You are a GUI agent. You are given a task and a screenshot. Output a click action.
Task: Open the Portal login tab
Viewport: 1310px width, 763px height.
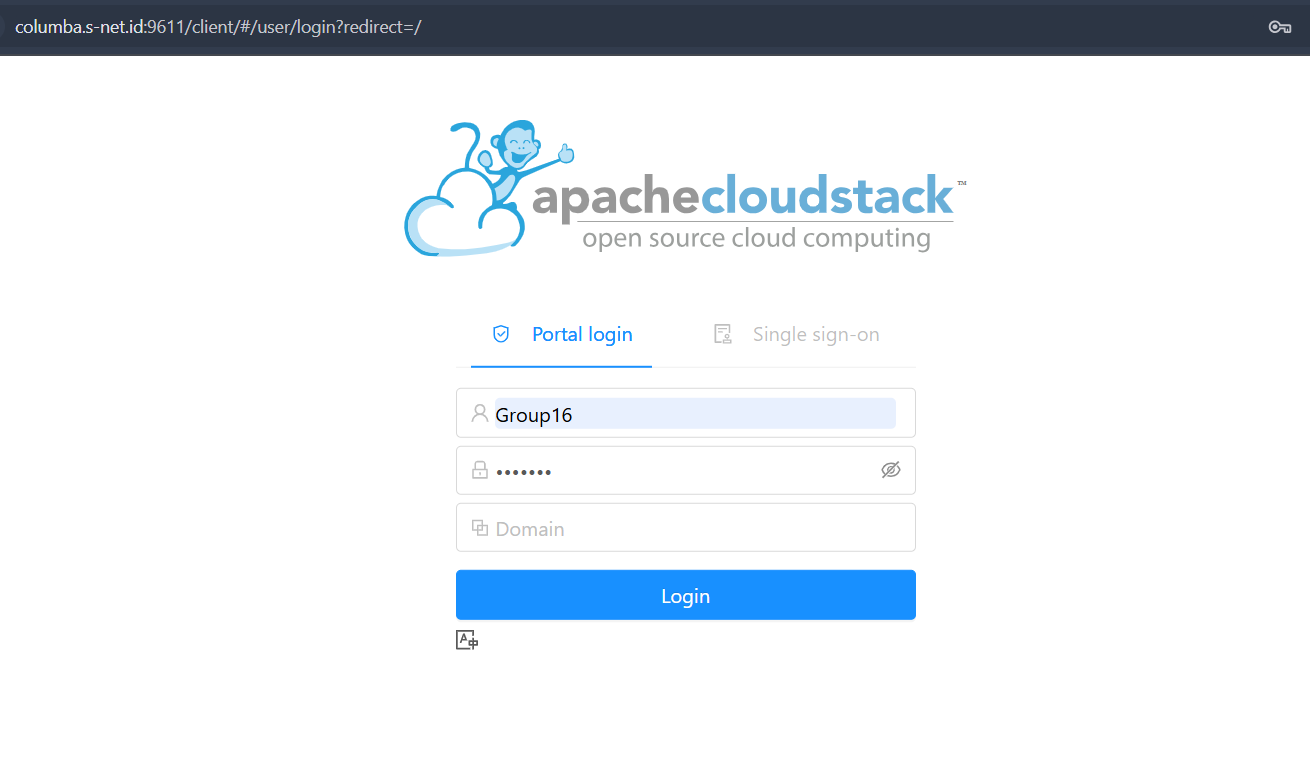tap(562, 334)
